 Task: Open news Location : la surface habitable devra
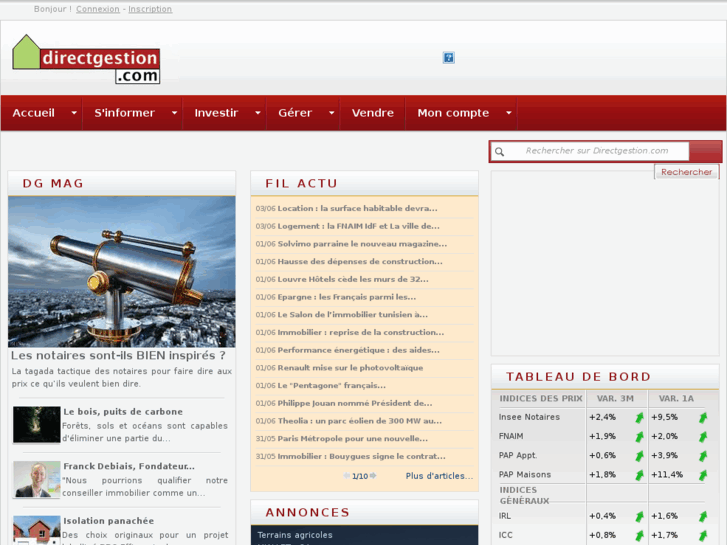(x=357, y=208)
